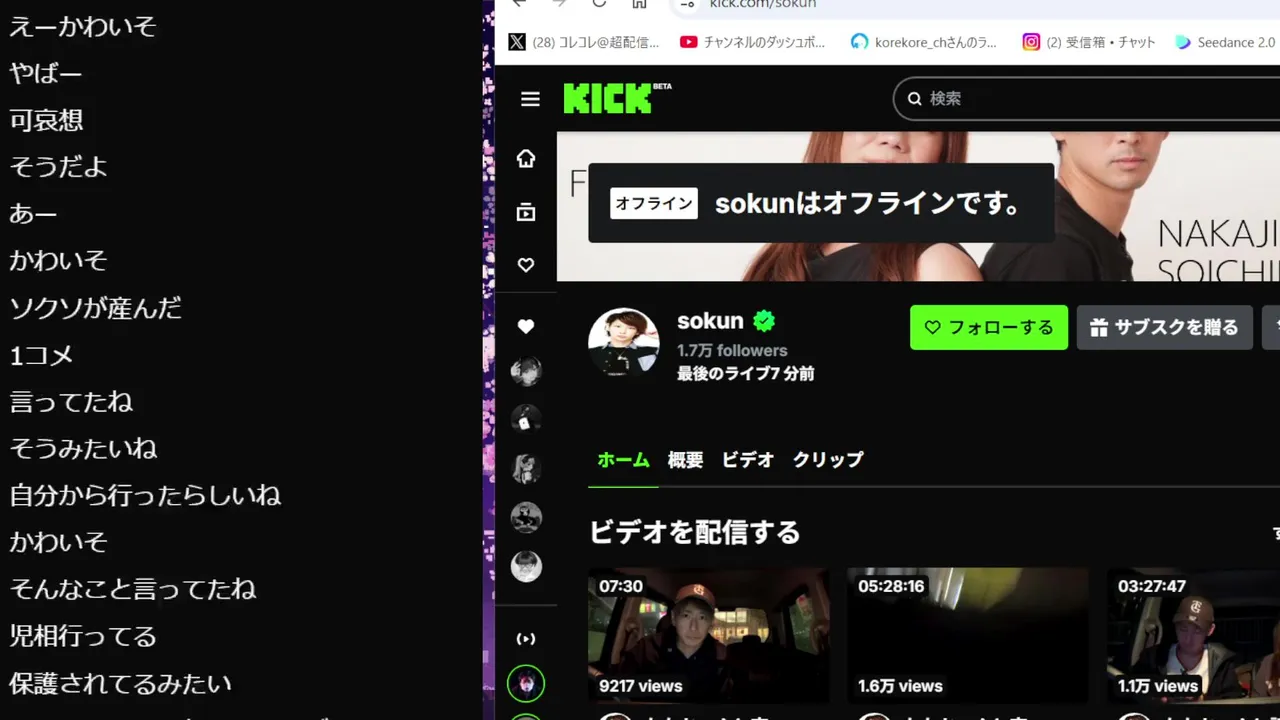Click the 9217 views label

click(640, 686)
